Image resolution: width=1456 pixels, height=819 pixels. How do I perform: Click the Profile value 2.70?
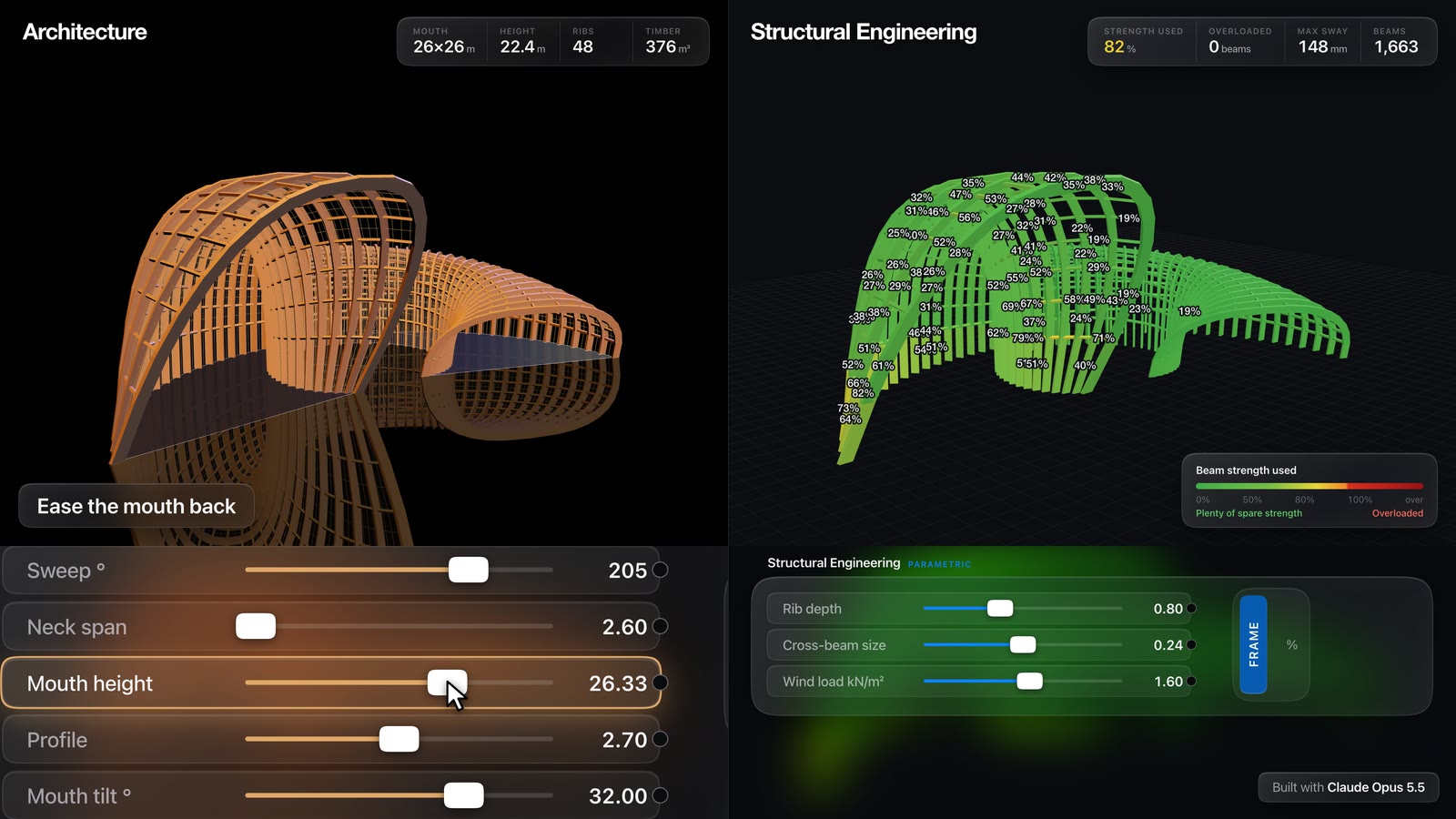pyautogui.click(x=624, y=740)
